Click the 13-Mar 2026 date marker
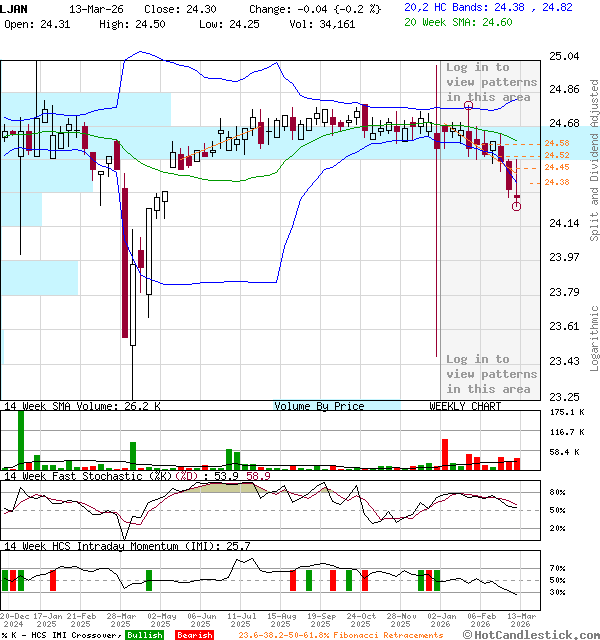 pos(521,620)
